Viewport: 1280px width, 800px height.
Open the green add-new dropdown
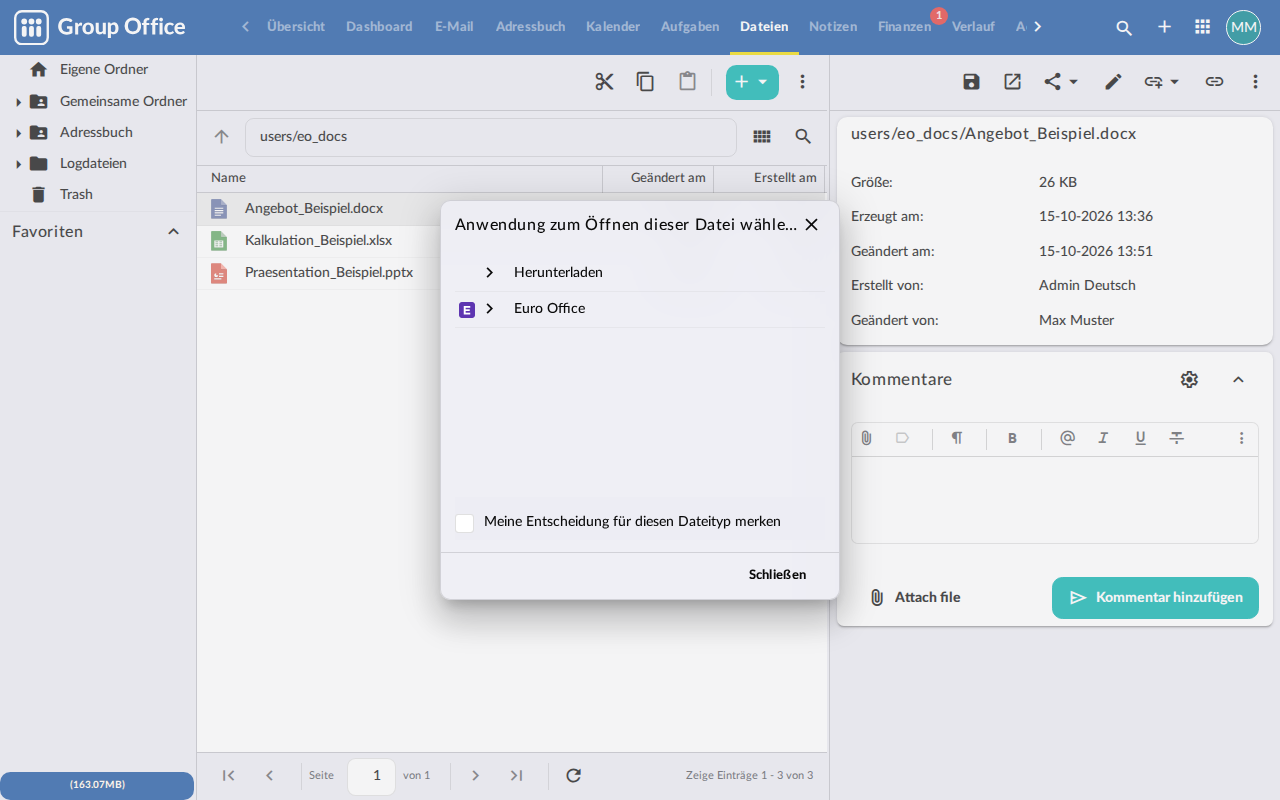coord(752,82)
